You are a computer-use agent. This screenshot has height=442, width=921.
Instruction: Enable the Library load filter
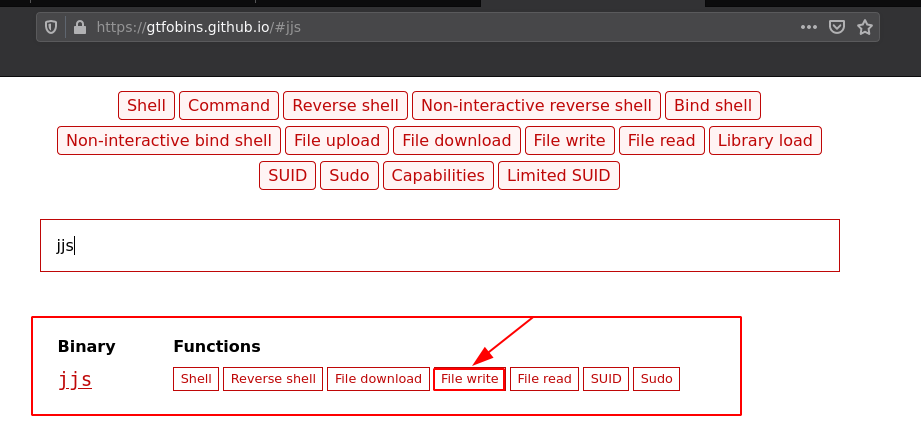pos(765,141)
